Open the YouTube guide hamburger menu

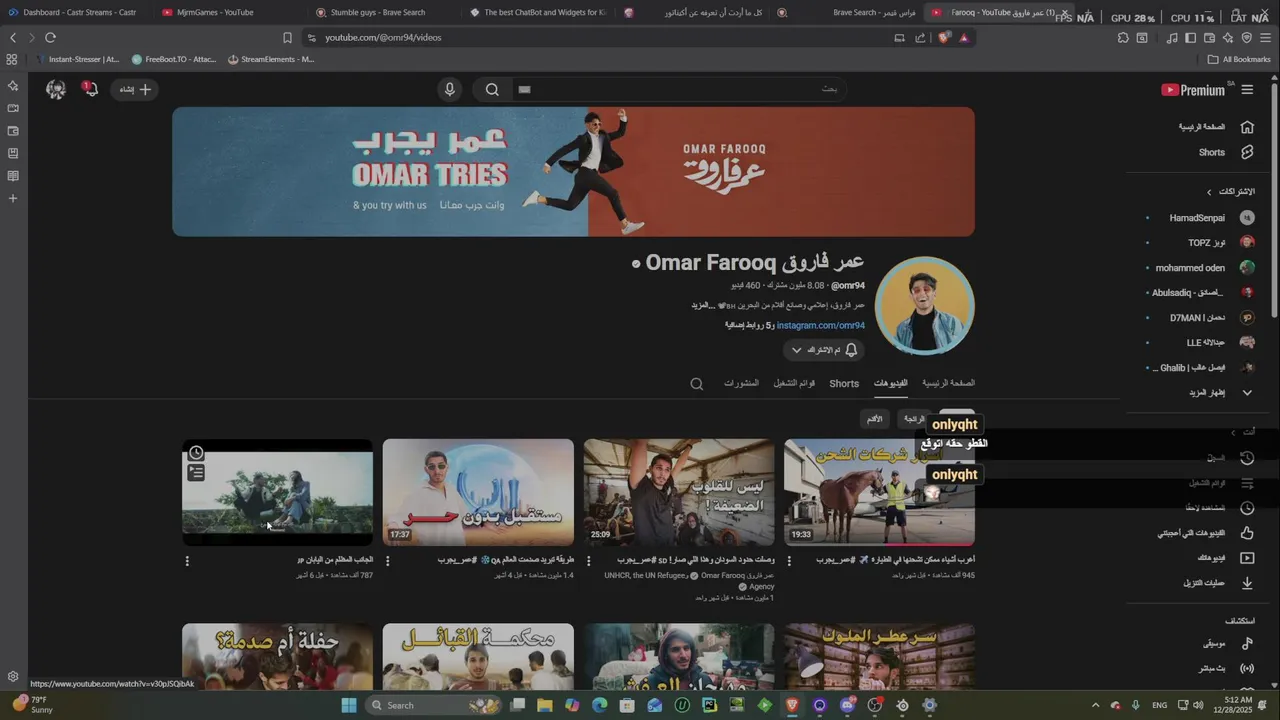click(1247, 90)
